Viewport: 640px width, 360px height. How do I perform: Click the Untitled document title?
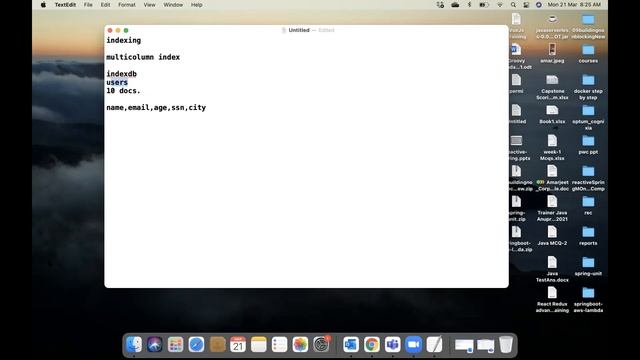[299, 30]
